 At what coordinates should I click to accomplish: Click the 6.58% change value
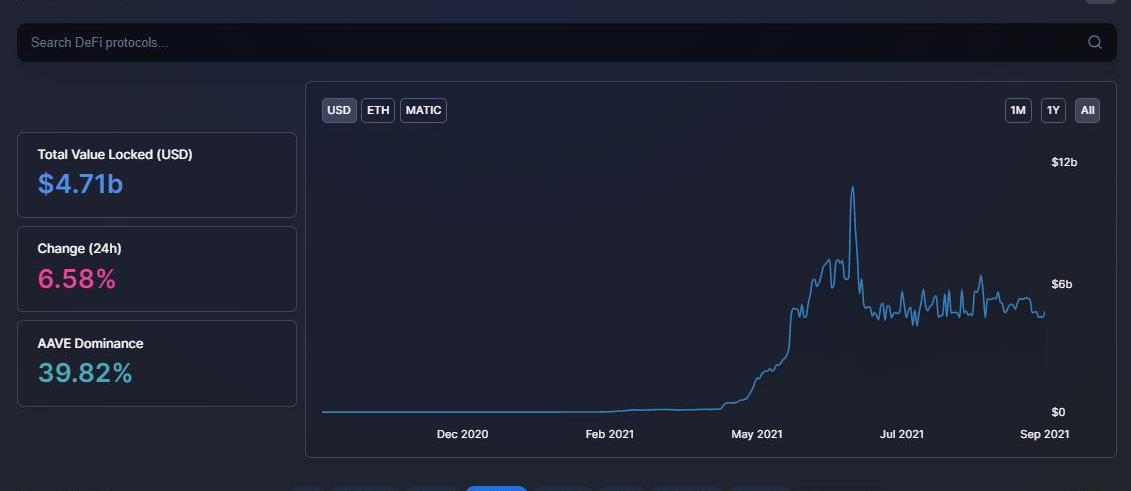click(x=77, y=279)
